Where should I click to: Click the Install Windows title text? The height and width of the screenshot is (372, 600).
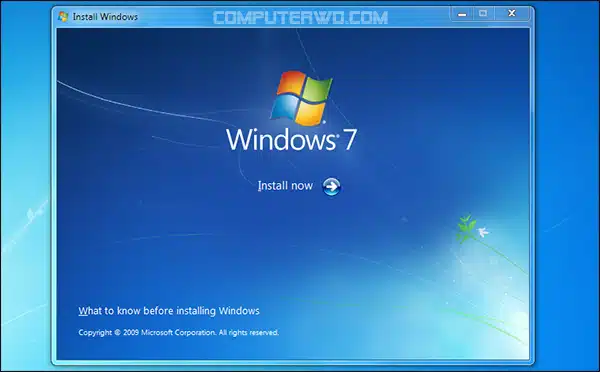click(x=105, y=17)
